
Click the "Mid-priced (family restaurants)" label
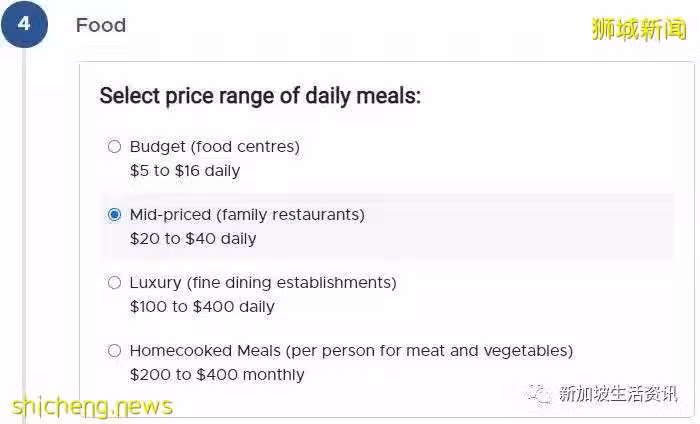pos(247,215)
